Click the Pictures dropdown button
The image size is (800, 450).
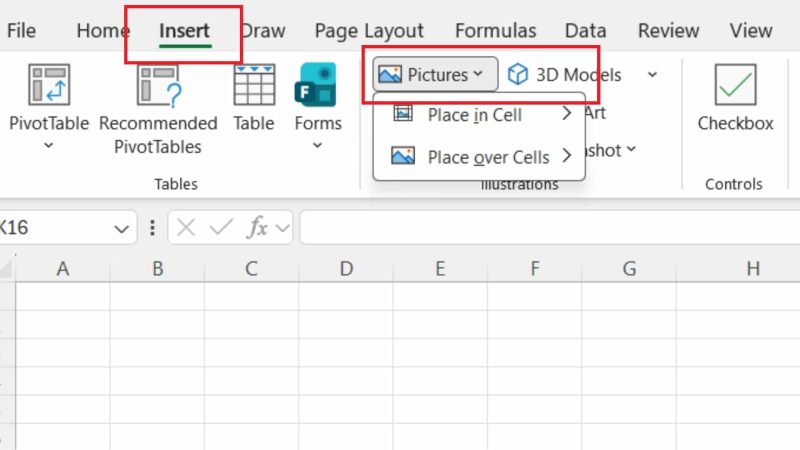(x=435, y=74)
